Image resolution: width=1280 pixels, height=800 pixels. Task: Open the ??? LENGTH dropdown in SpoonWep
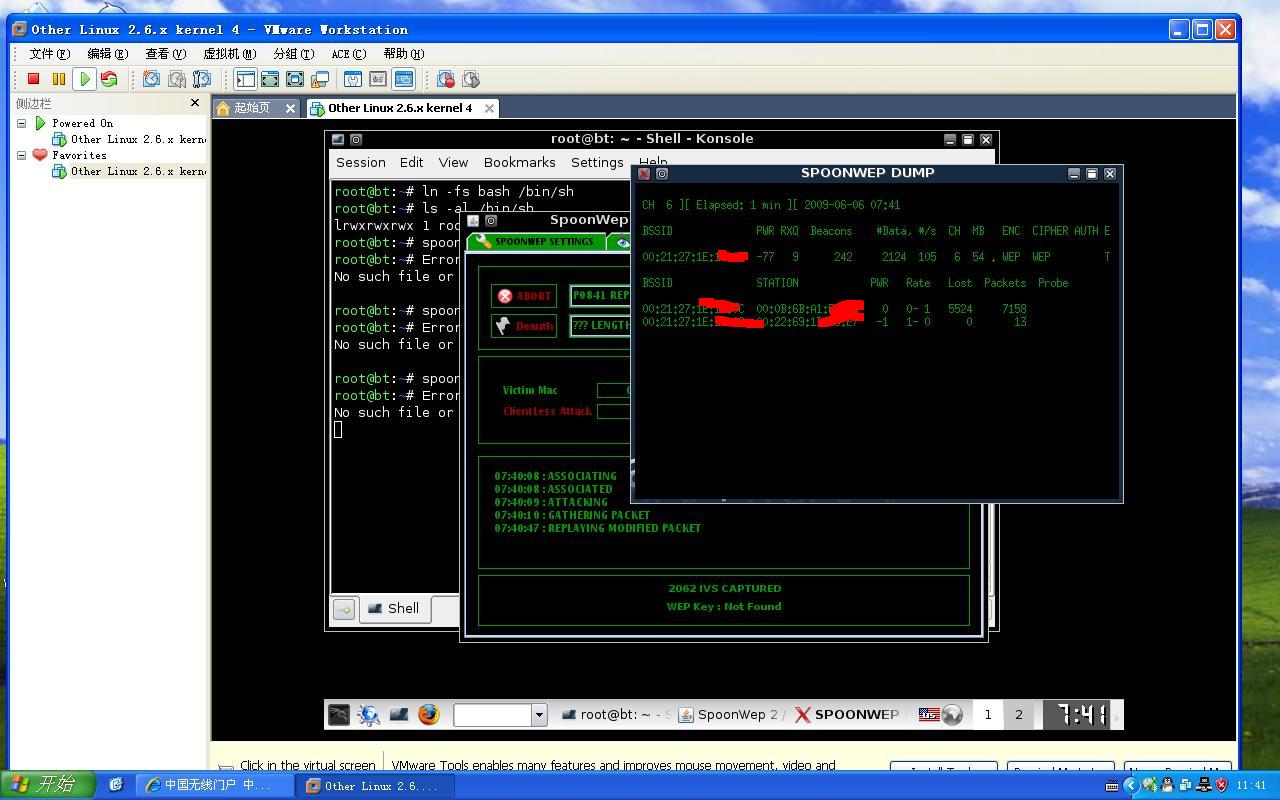tap(600, 325)
